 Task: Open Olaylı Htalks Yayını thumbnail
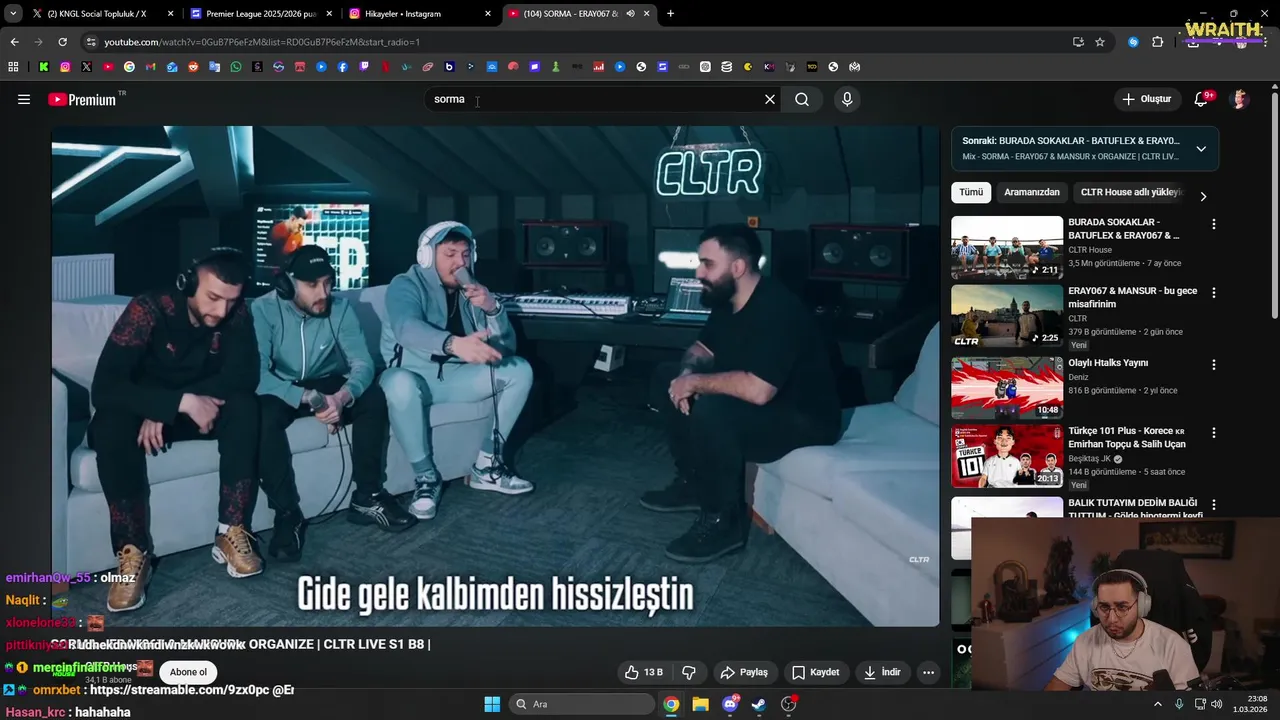point(1007,387)
